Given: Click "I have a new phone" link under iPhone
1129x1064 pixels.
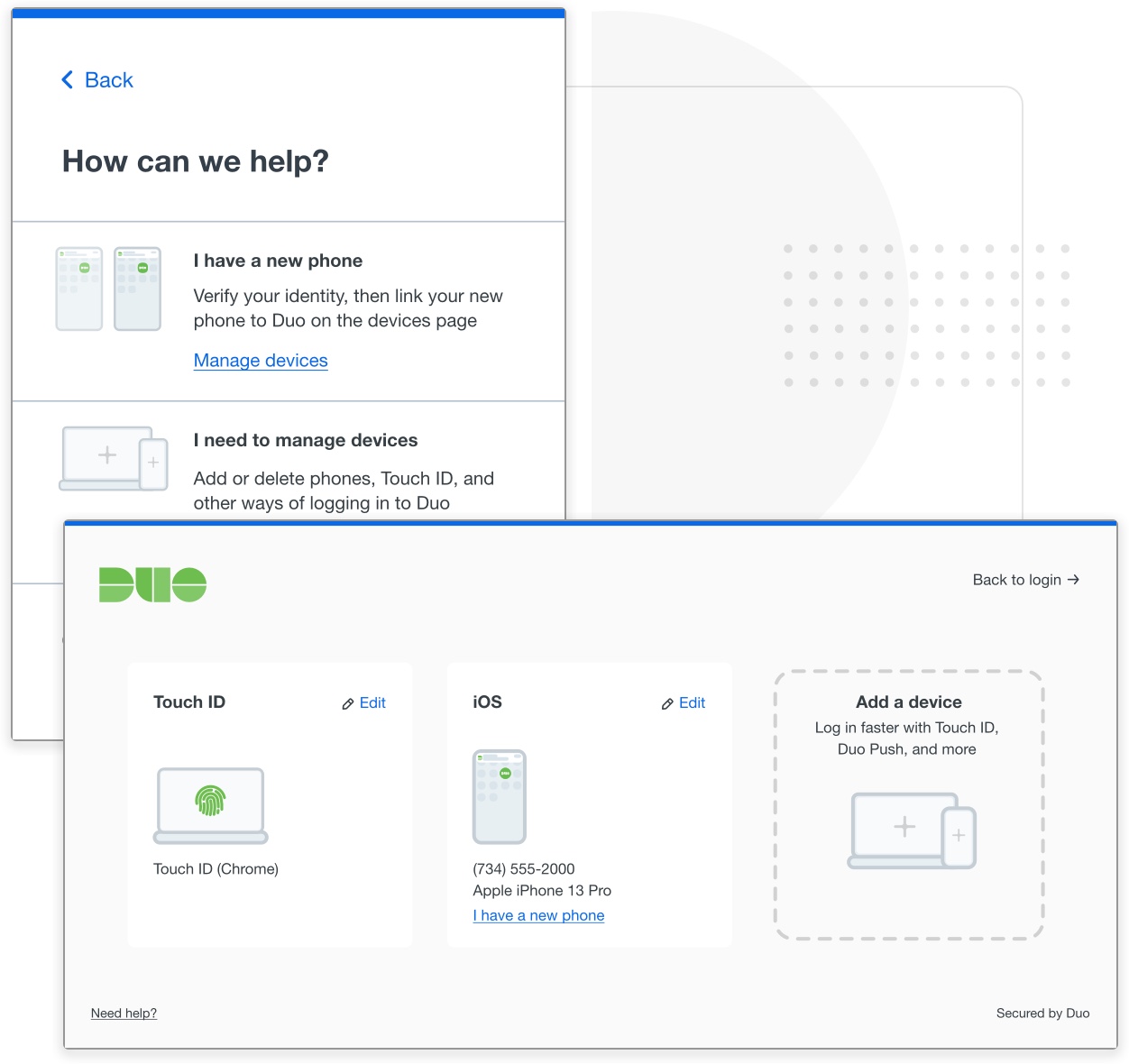Looking at the screenshot, I should click(538, 915).
